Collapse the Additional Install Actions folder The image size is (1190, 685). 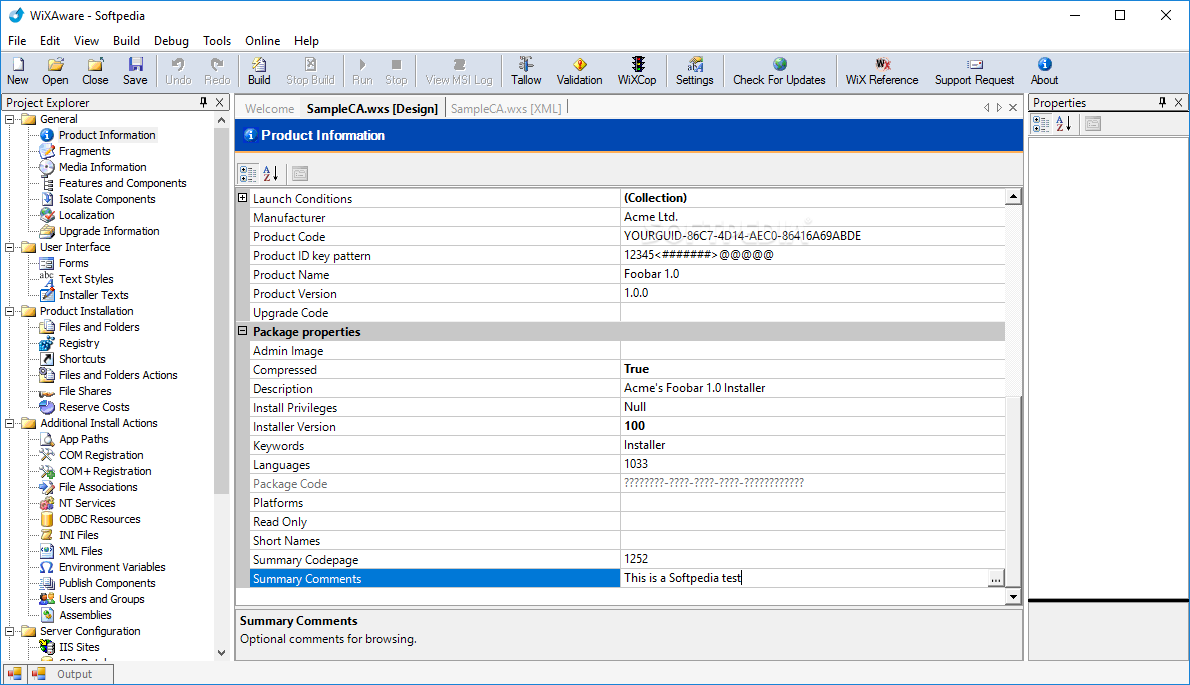(10, 423)
